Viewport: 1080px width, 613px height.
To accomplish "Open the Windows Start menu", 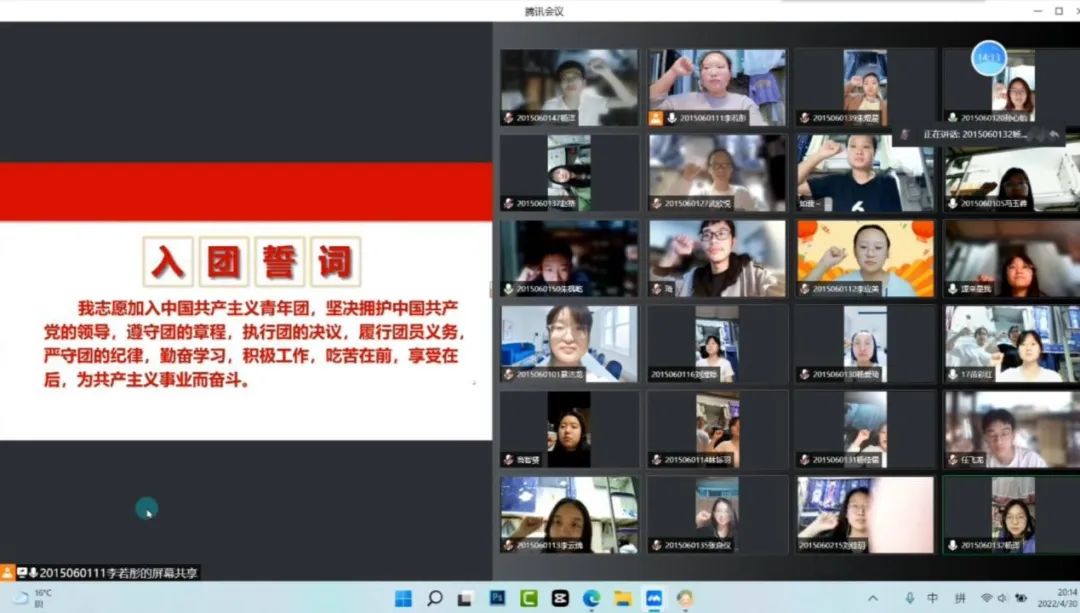I will click(403, 598).
